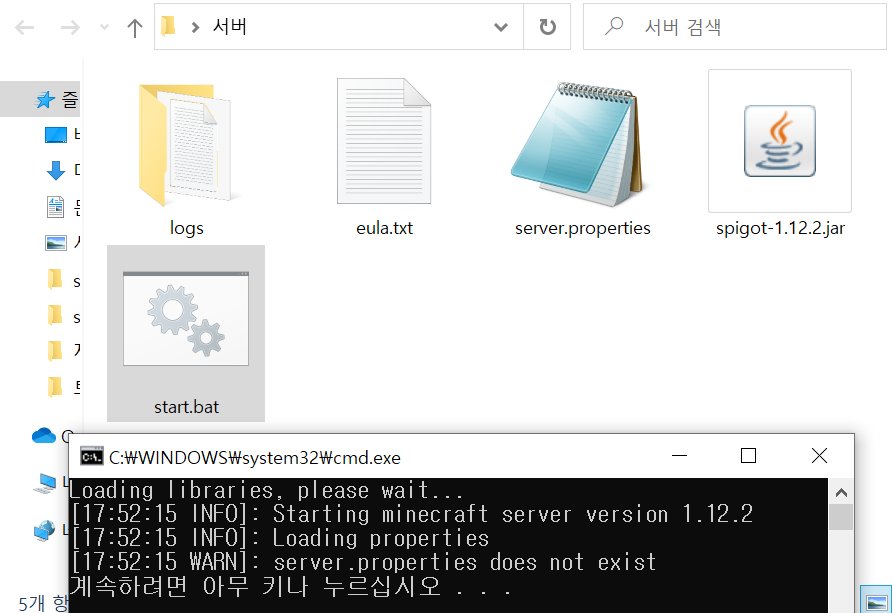Refresh the current folder view

(x=547, y=27)
